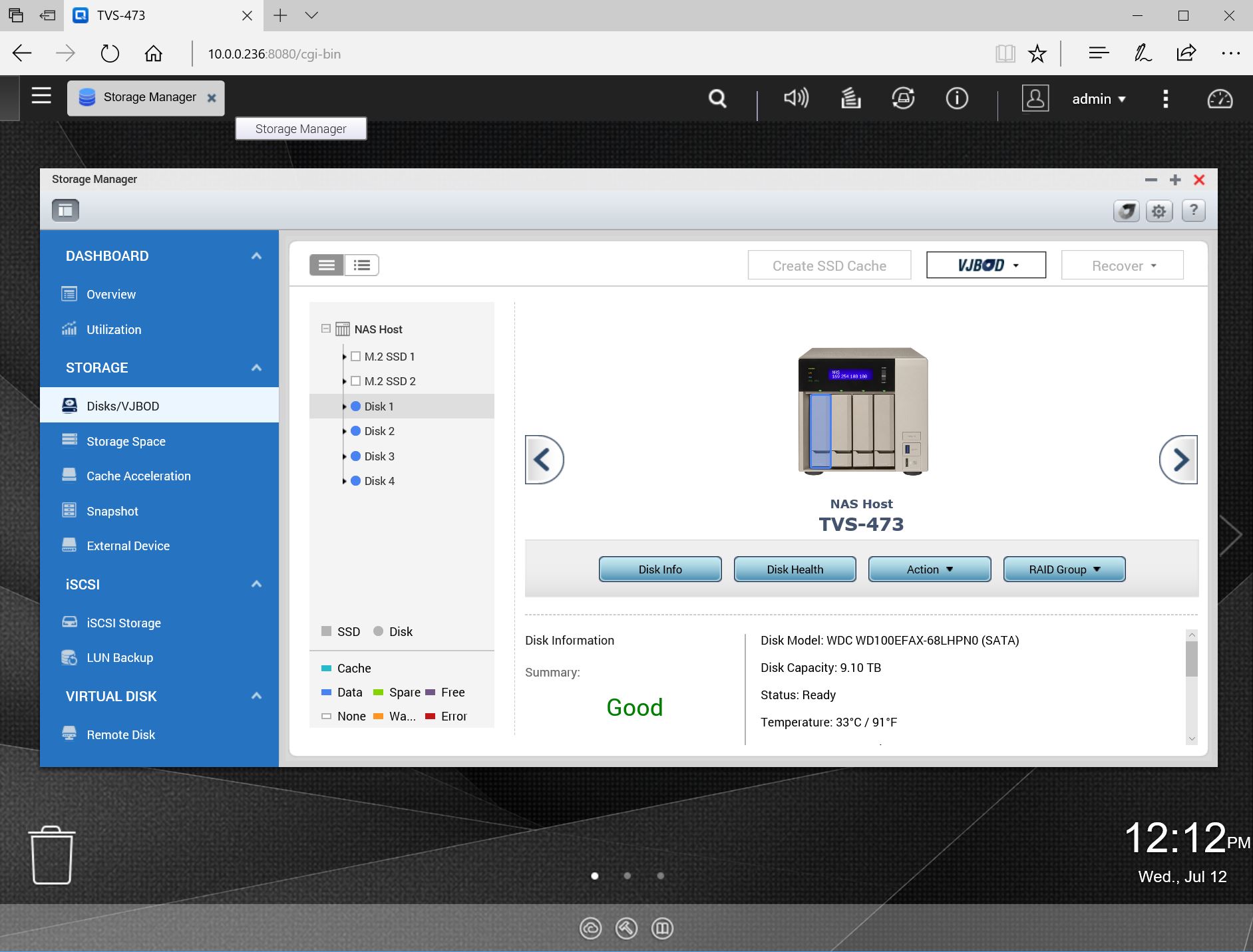Refresh the browser page
The height and width of the screenshot is (952, 1253).
(x=110, y=53)
